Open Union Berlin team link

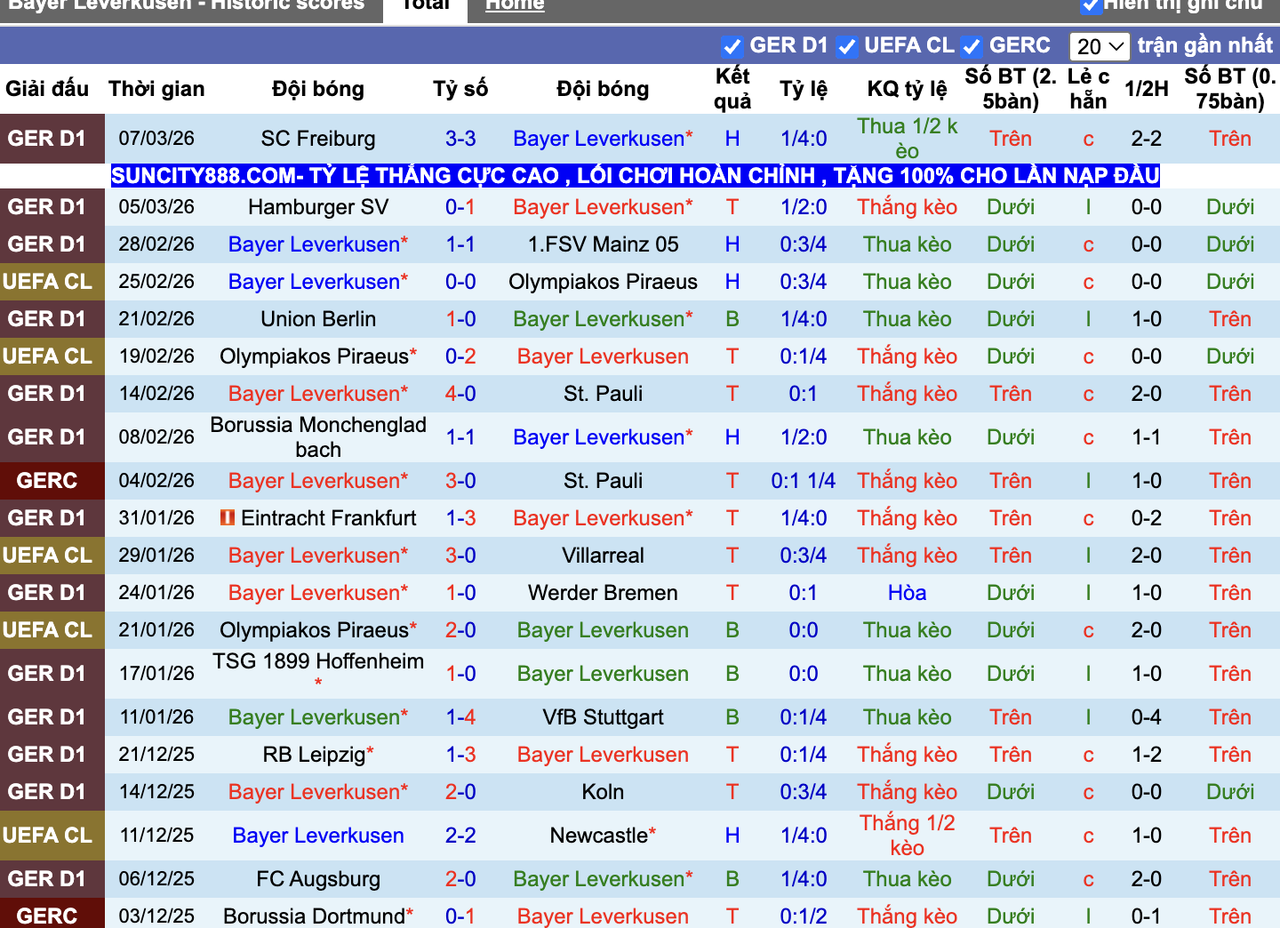[318, 319]
